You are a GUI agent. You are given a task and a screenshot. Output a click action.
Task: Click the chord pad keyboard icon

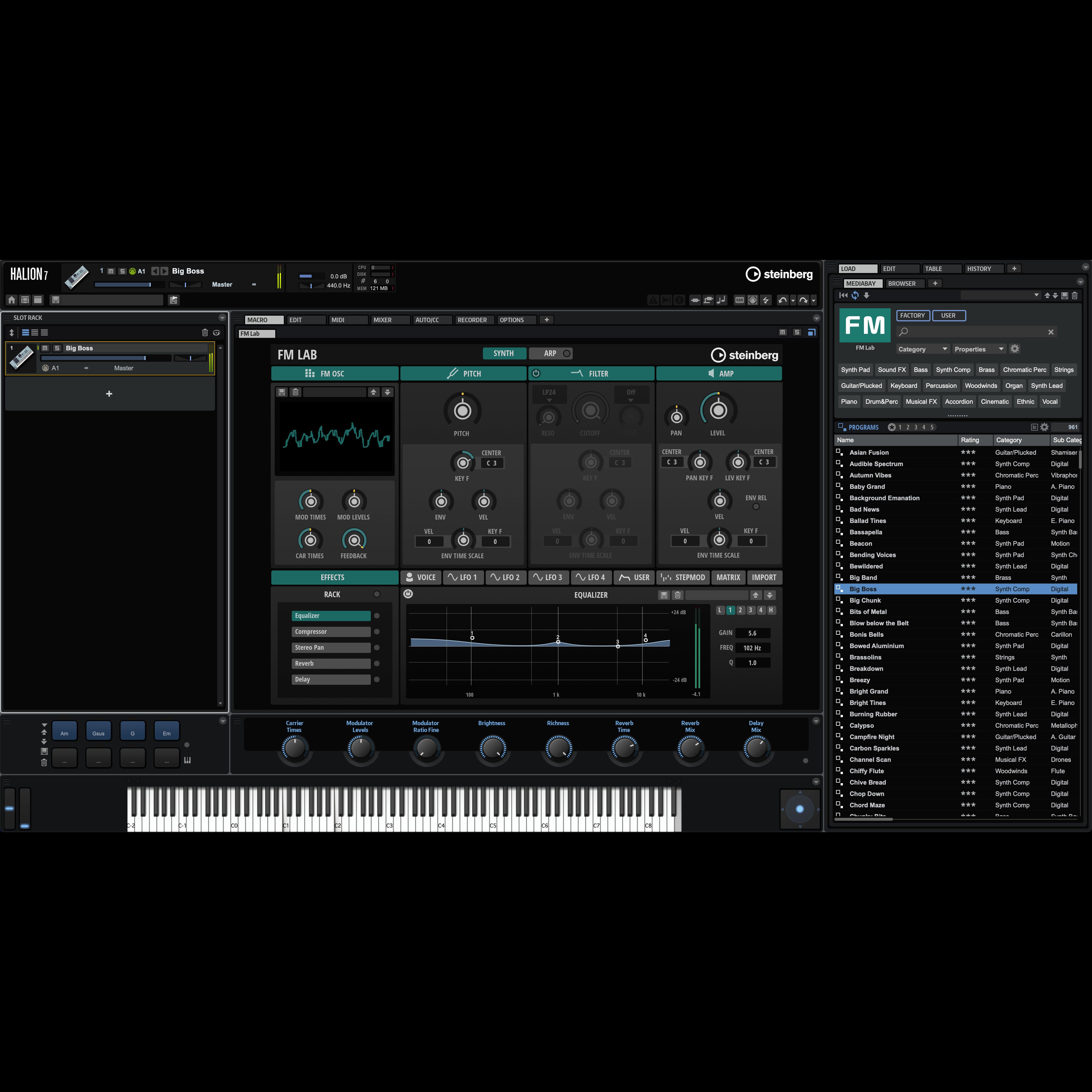187,760
